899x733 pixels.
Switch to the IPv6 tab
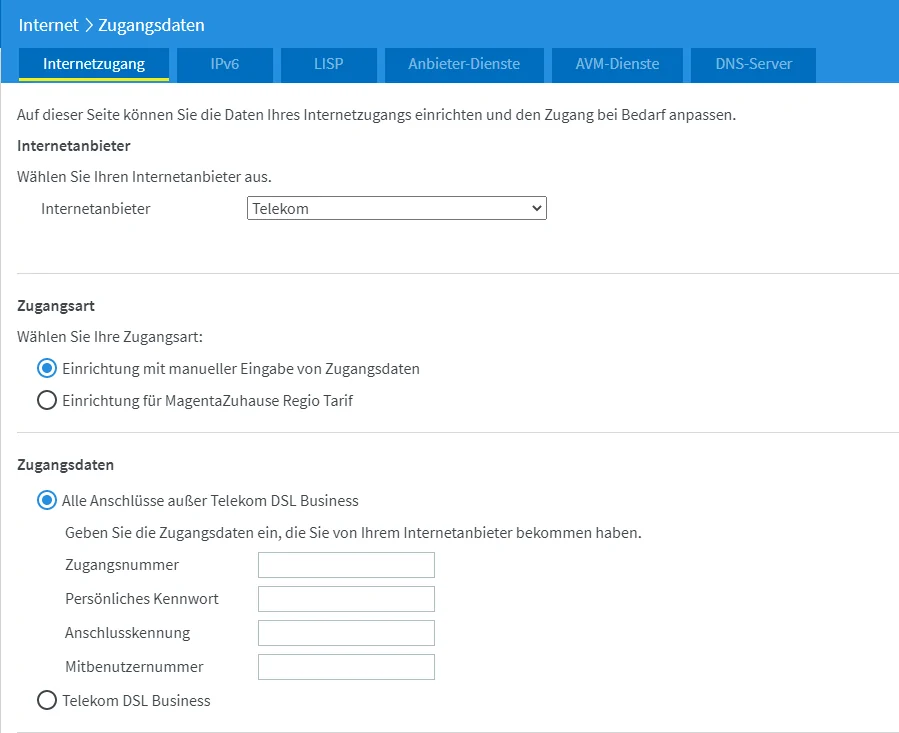coord(225,64)
